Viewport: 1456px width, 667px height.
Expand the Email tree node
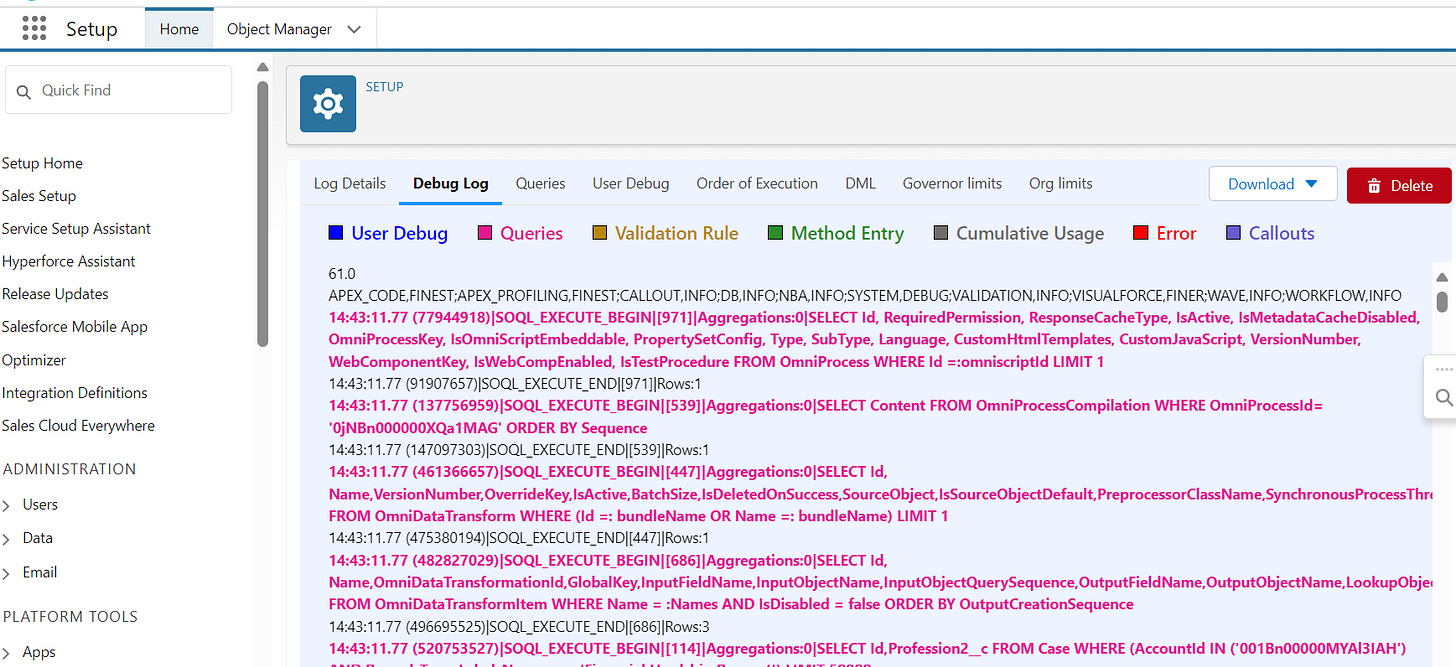pyautogui.click(x=8, y=573)
